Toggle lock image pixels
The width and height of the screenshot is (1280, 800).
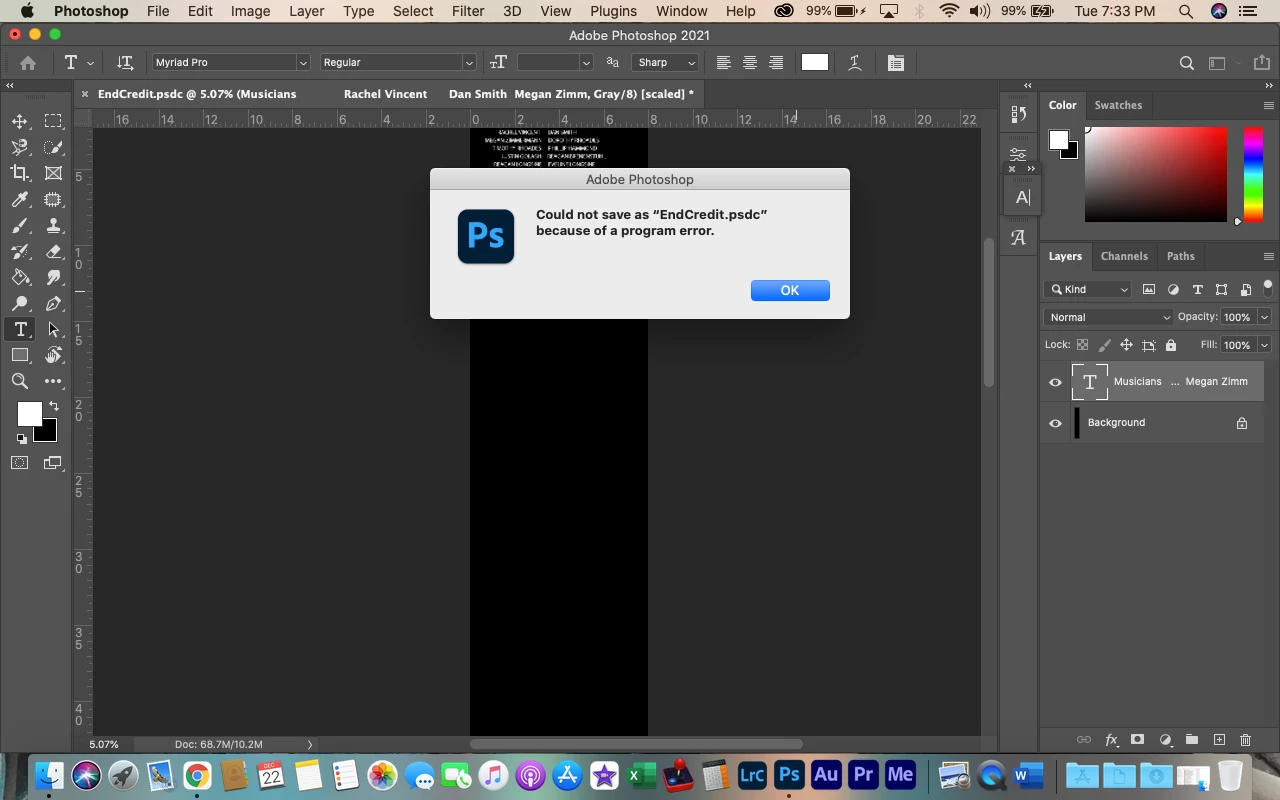[x=1104, y=345]
